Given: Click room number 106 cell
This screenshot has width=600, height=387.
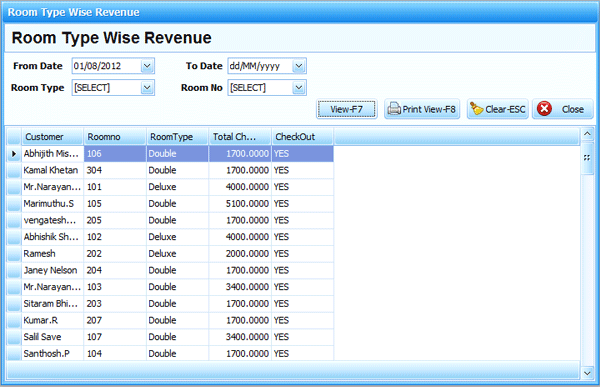Looking at the screenshot, I should (x=115, y=154).
